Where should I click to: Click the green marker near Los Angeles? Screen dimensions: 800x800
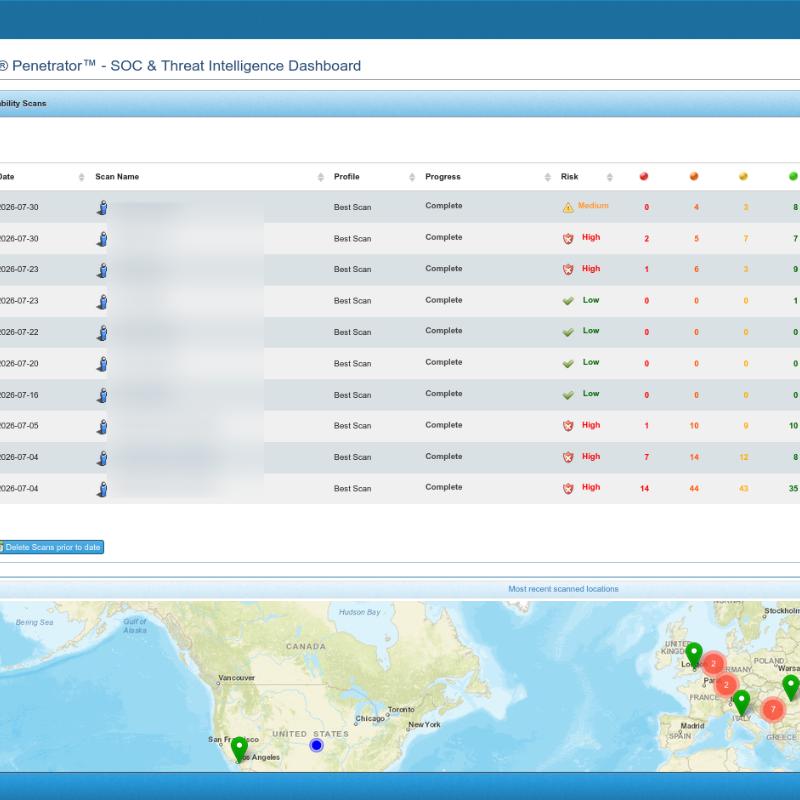click(x=239, y=749)
